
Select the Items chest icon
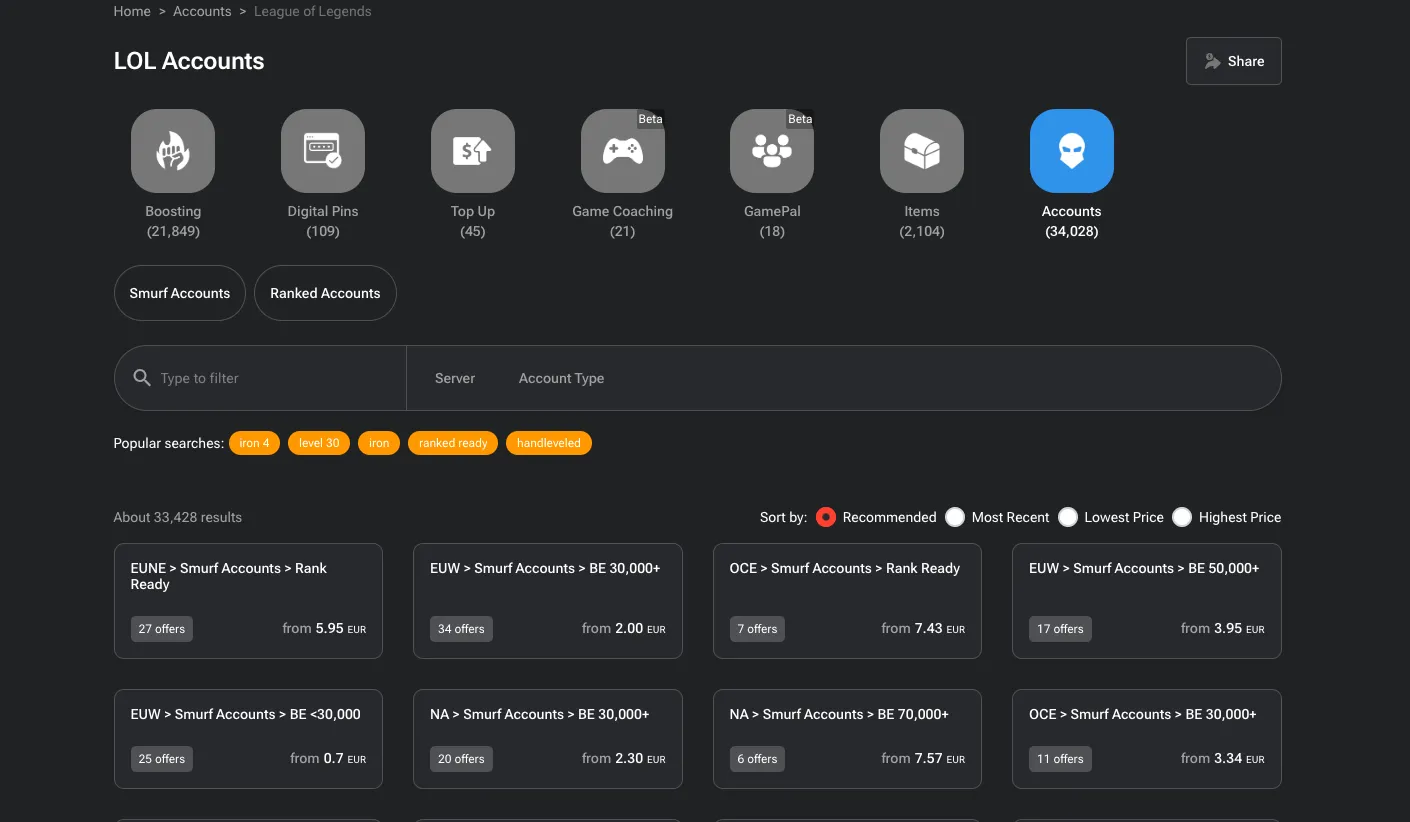click(x=922, y=151)
